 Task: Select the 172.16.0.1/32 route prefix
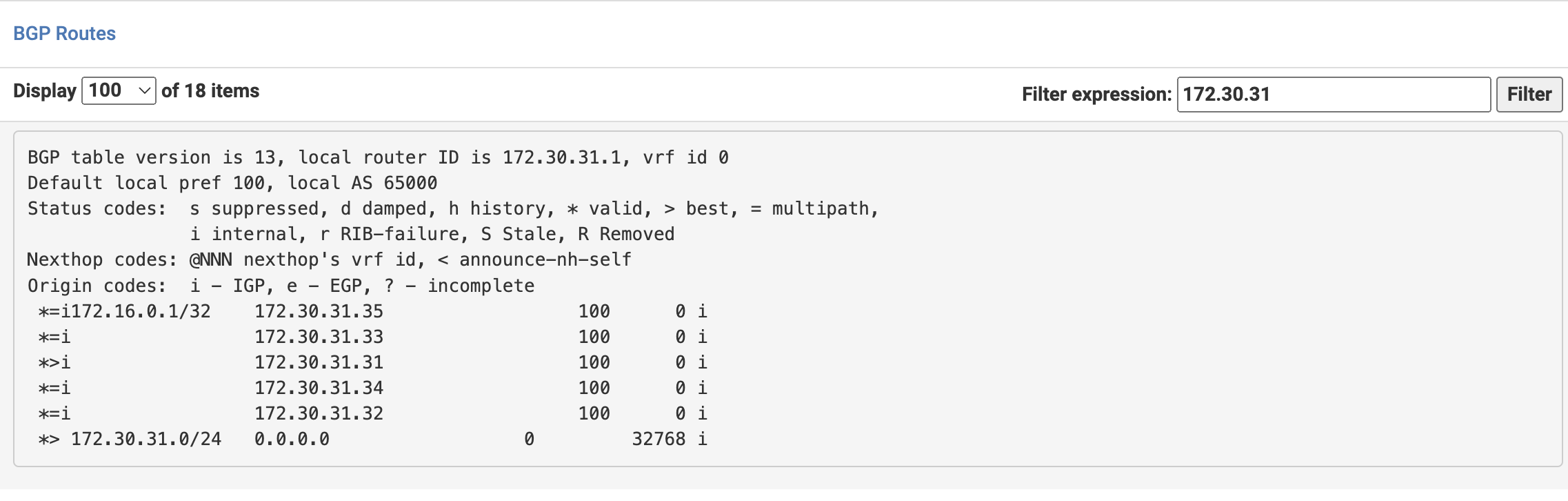click(141, 311)
